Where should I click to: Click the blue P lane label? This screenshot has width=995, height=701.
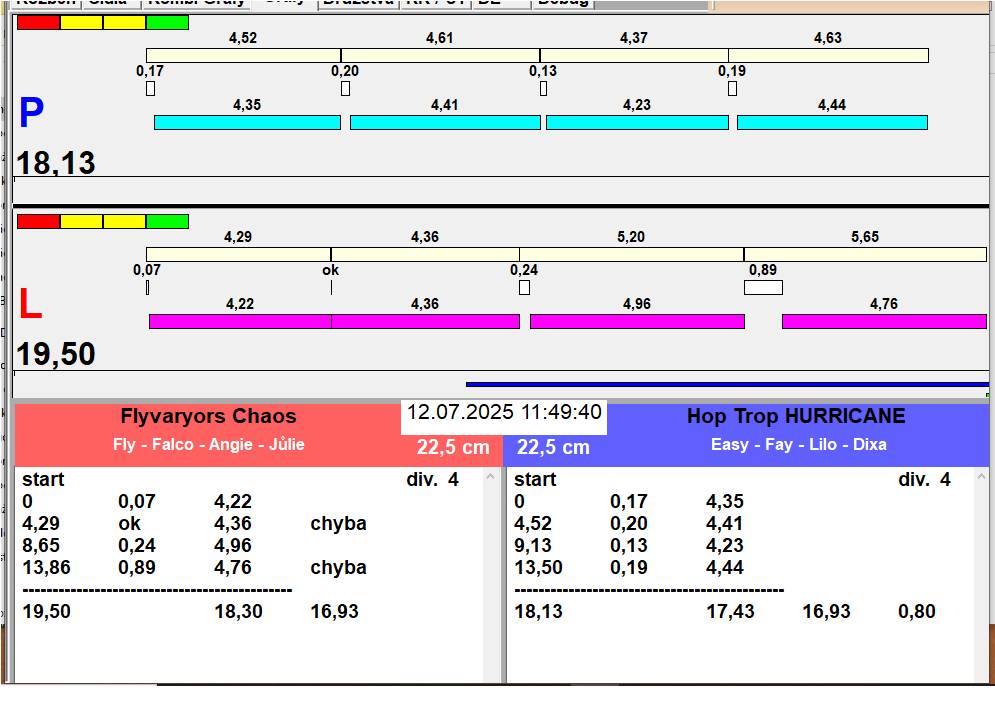(31, 112)
